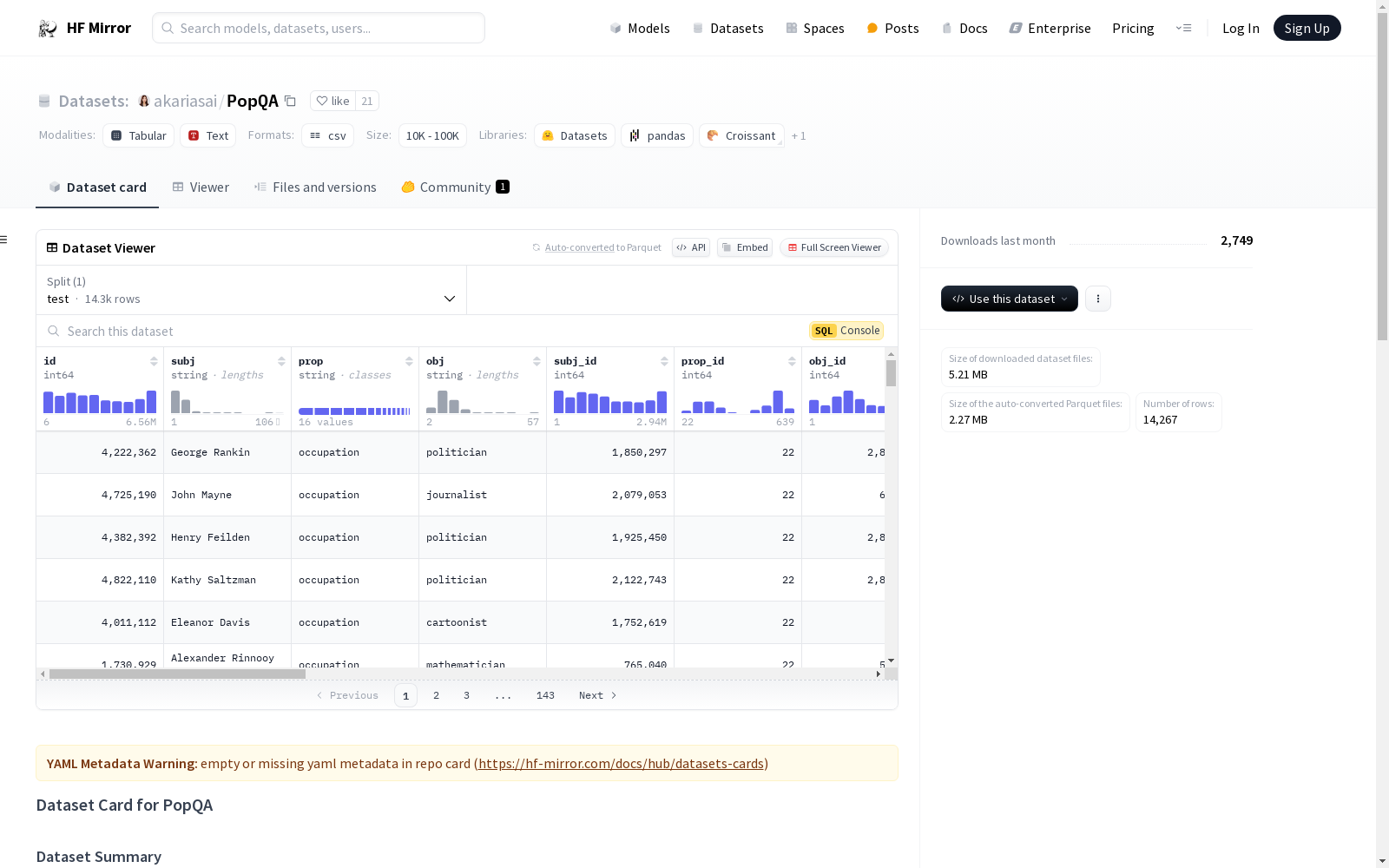Filter by Tabular modality tag
The image size is (1389, 868).
tap(139, 135)
